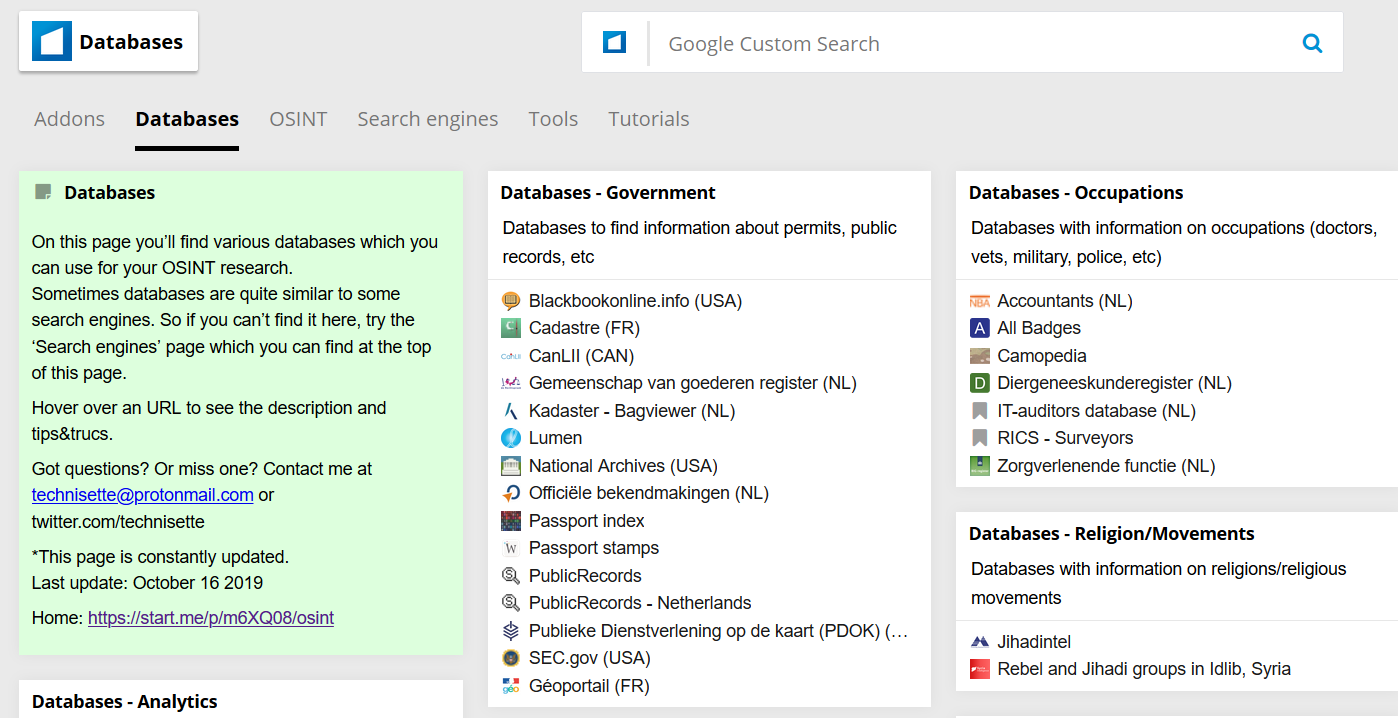This screenshot has width=1398, height=718.
Task: Click the Jihadintel favicon
Action: click(x=980, y=642)
